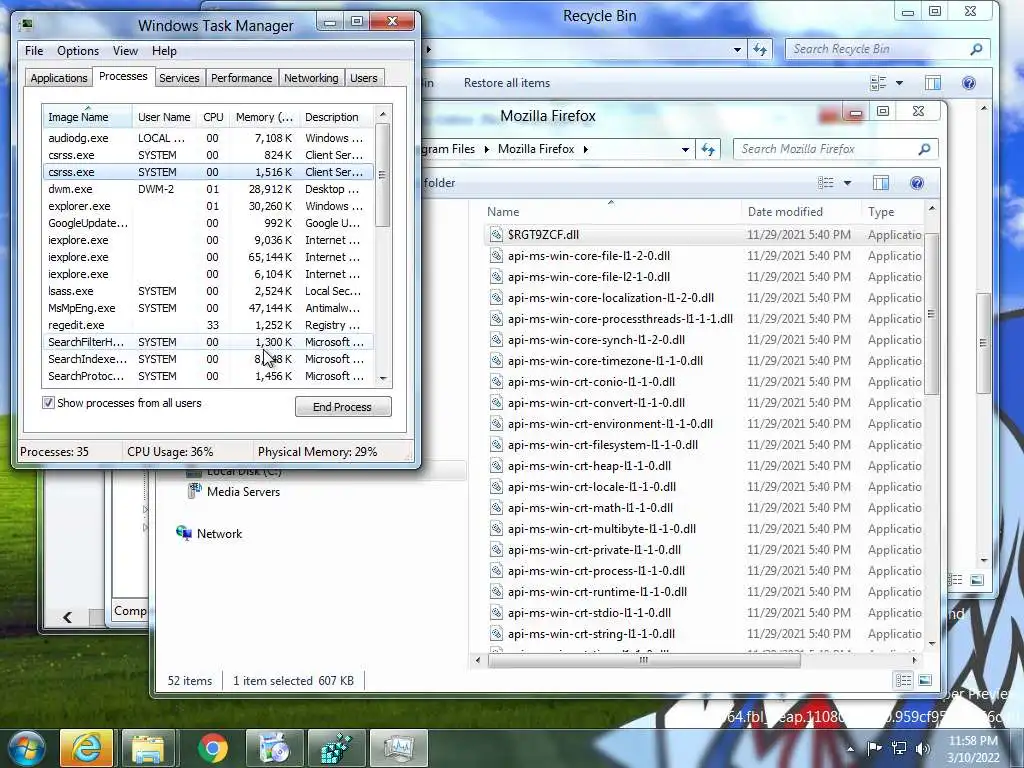Click the file list horizontal scrollbar thumb
This screenshot has height=768, width=1024.
coord(644,660)
